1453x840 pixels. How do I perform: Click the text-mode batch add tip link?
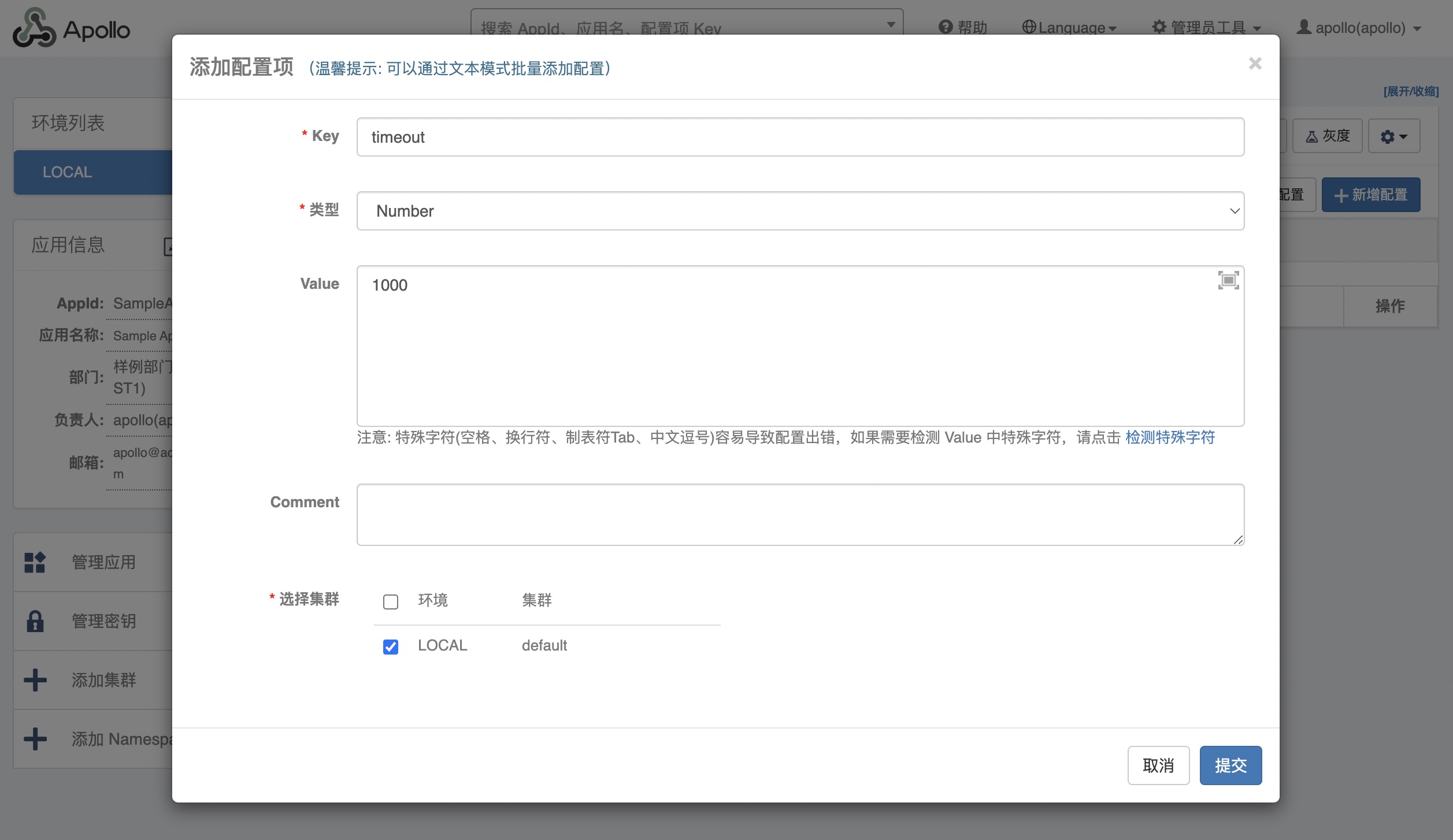point(460,69)
